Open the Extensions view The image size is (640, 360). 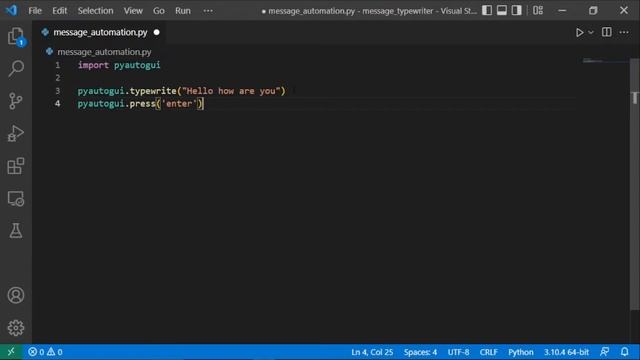tap(16, 166)
